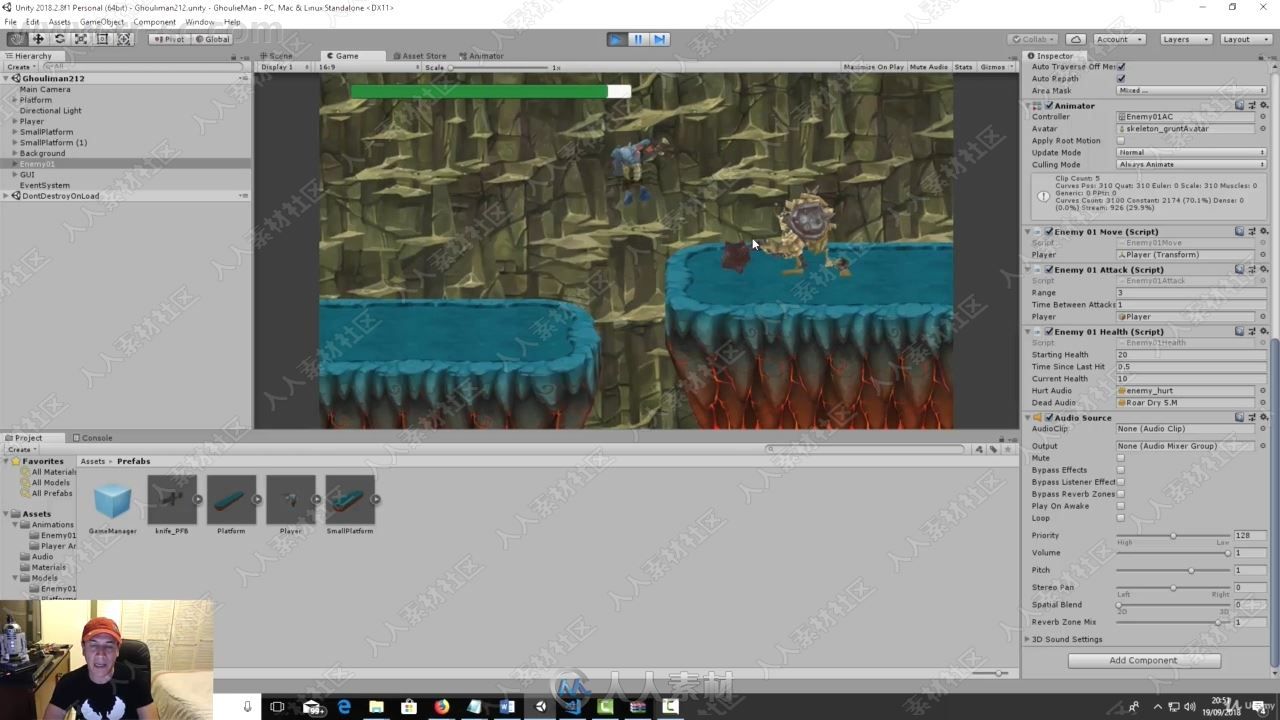This screenshot has height=720, width=1280.
Task: Click the Step frame button
Action: click(x=660, y=39)
